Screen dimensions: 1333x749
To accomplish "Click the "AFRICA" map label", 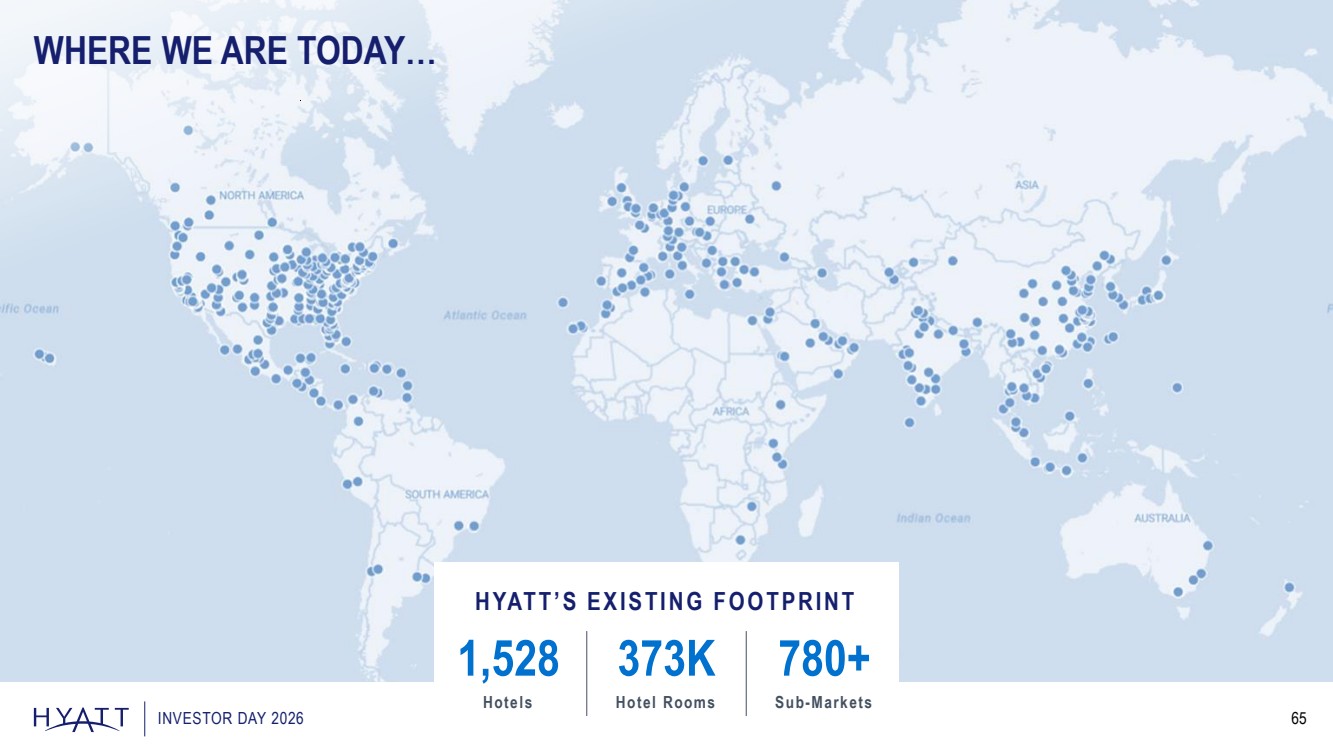I will [731, 412].
